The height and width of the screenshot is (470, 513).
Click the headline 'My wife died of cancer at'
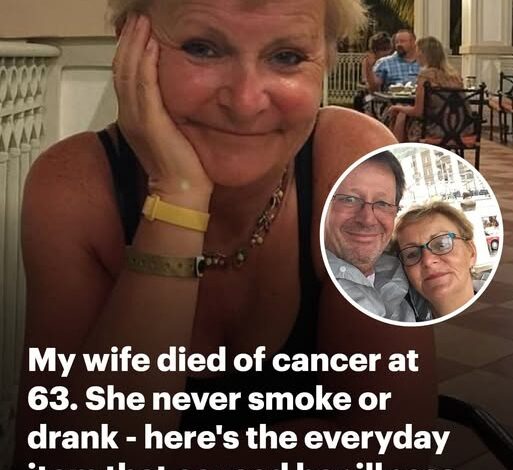click(x=223, y=361)
